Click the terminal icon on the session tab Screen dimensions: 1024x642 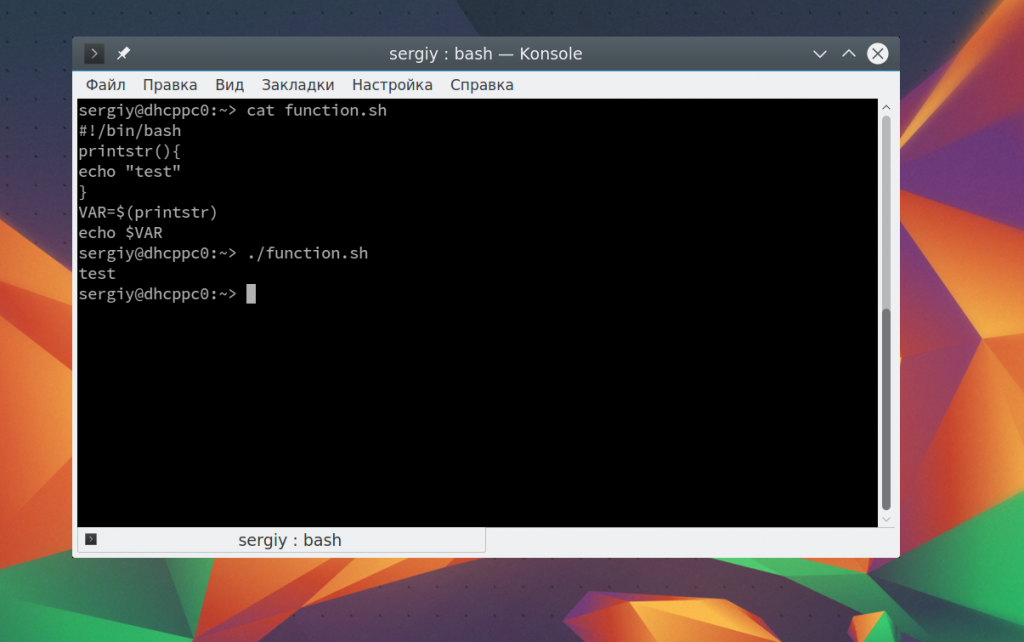click(x=91, y=540)
